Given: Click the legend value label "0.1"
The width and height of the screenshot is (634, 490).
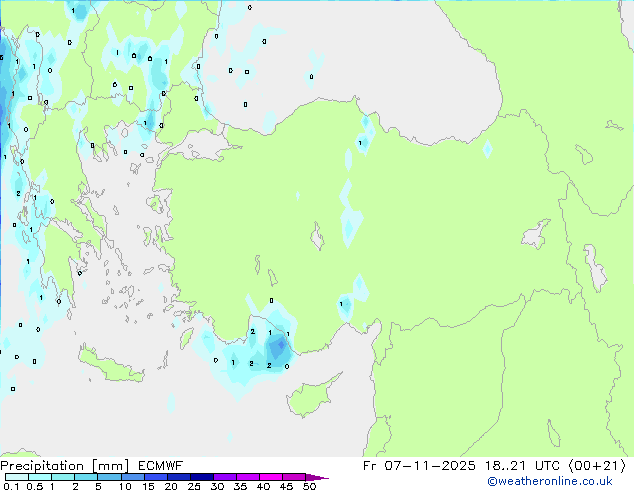Looking at the screenshot, I should [11, 486].
